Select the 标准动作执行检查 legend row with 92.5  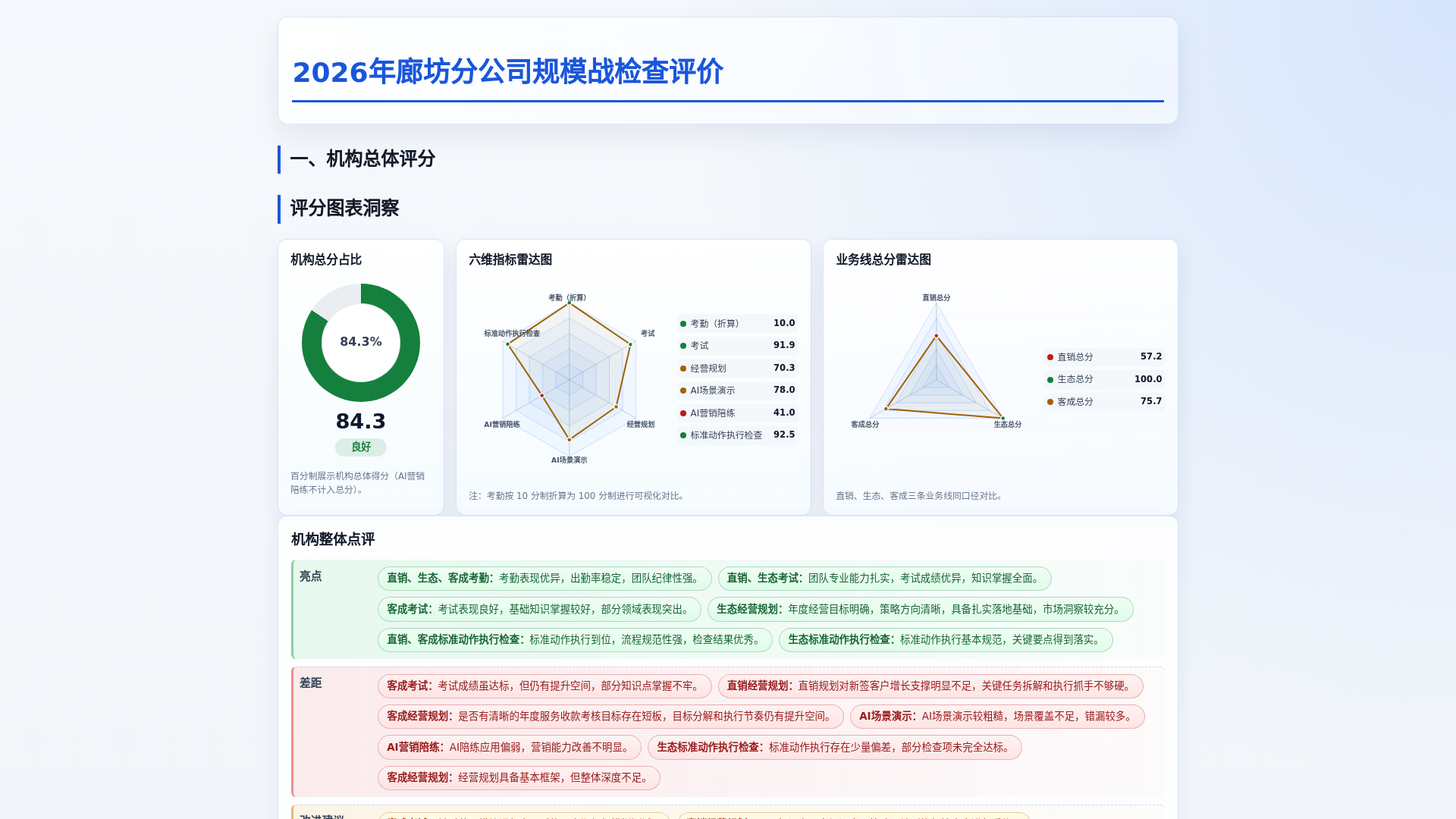click(738, 435)
